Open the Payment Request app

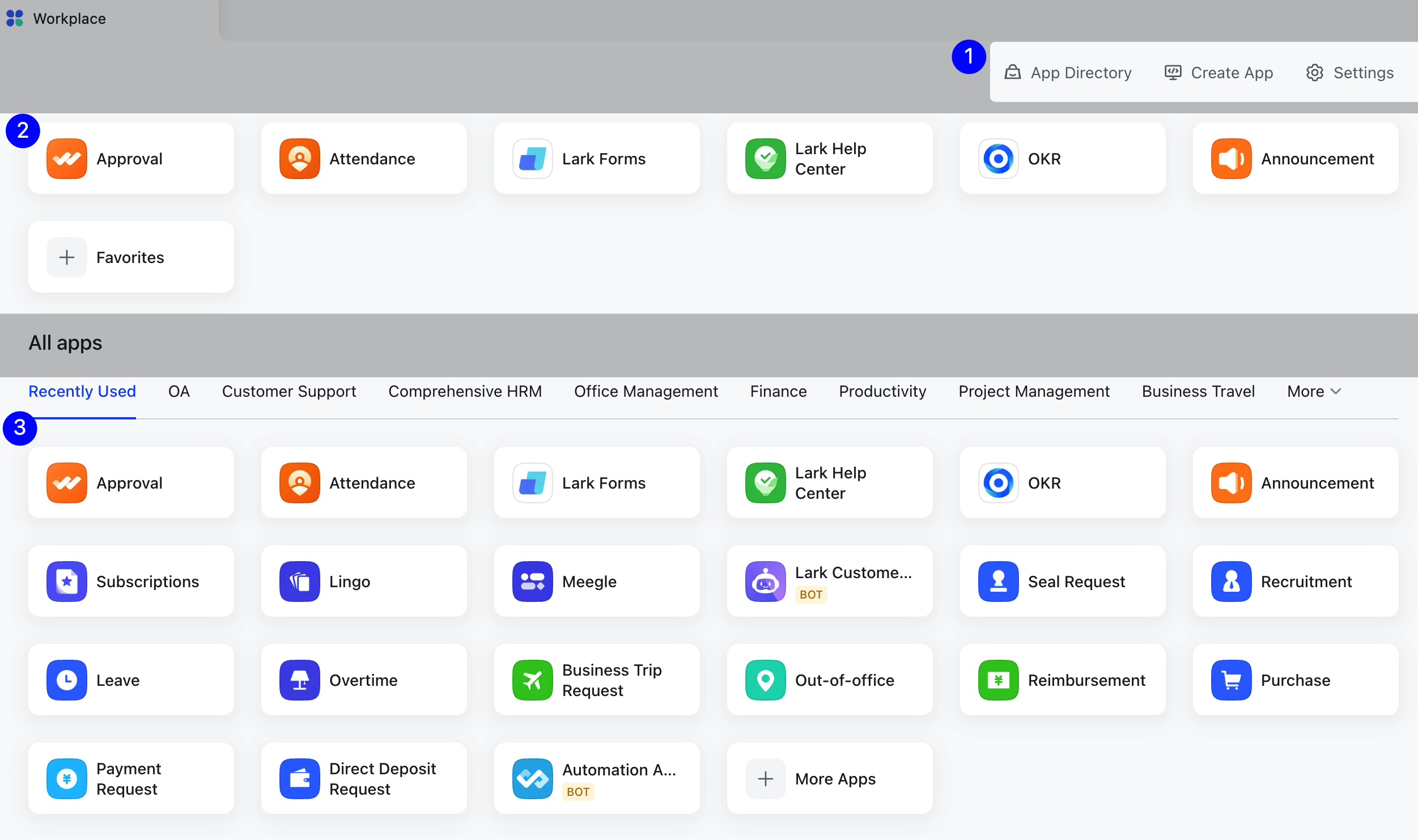pos(131,779)
